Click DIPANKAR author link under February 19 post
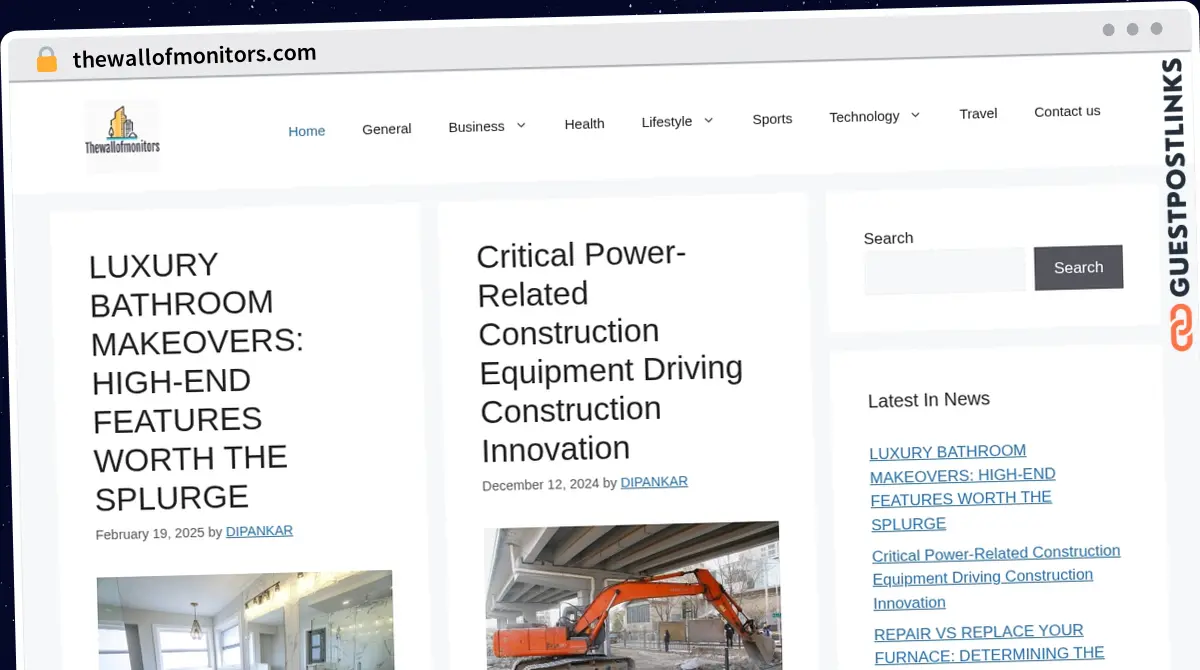Viewport: 1200px width, 670px height. coord(259,531)
